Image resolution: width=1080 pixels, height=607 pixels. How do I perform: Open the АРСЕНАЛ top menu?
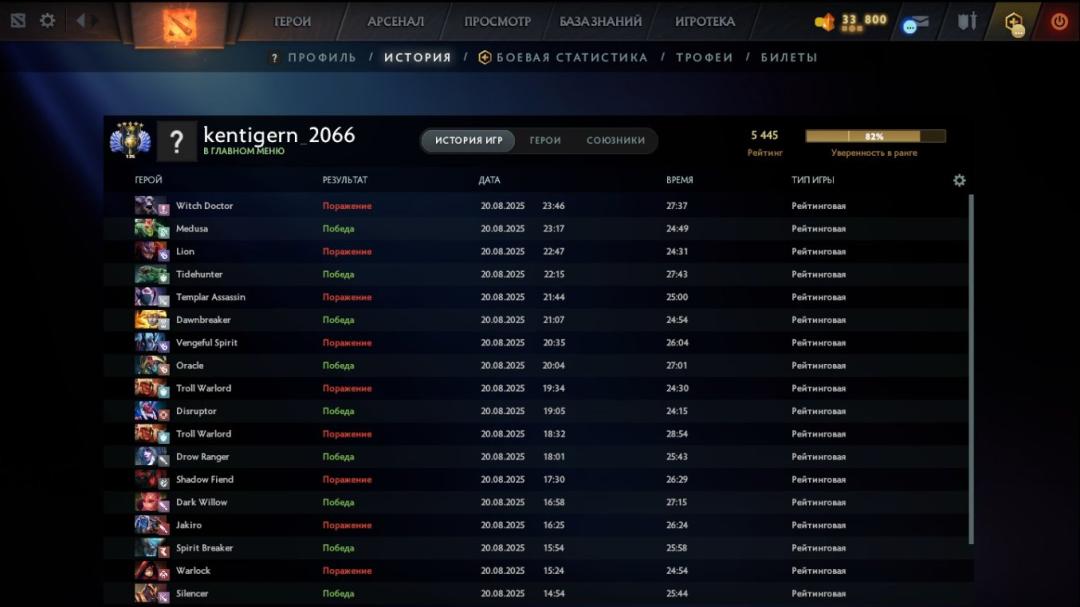click(x=395, y=21)
